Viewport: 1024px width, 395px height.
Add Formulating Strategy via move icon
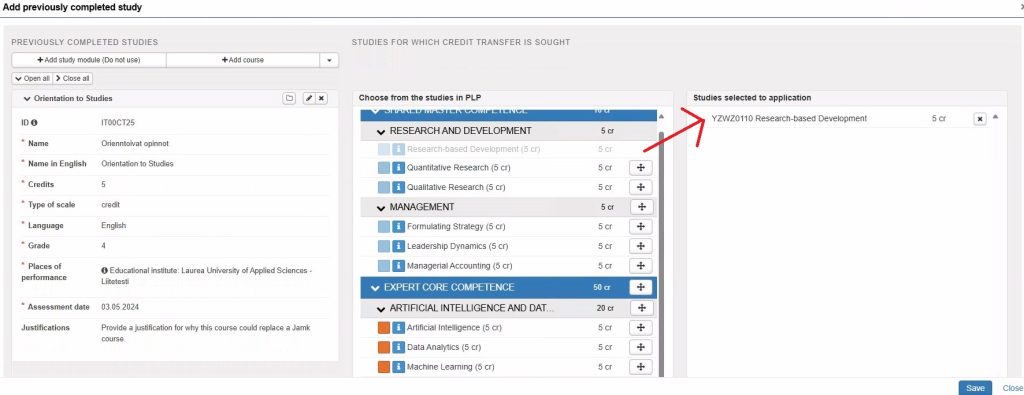click(x=641, y=227)
